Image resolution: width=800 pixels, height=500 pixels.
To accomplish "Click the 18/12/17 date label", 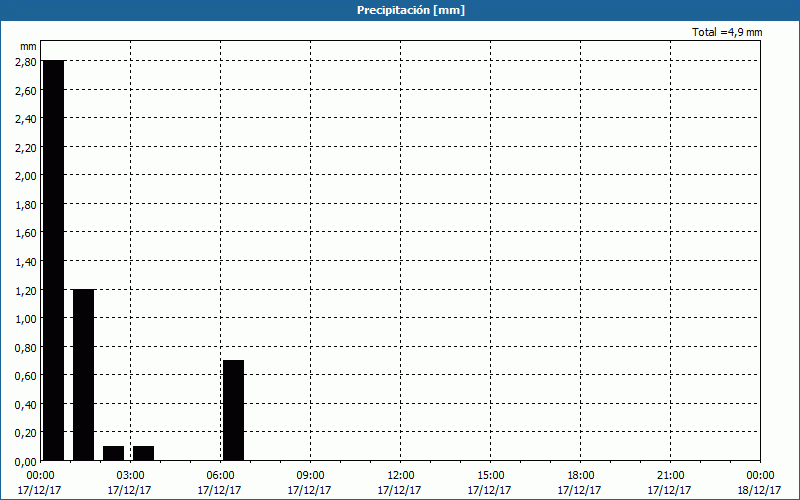I will pos(760,490).
